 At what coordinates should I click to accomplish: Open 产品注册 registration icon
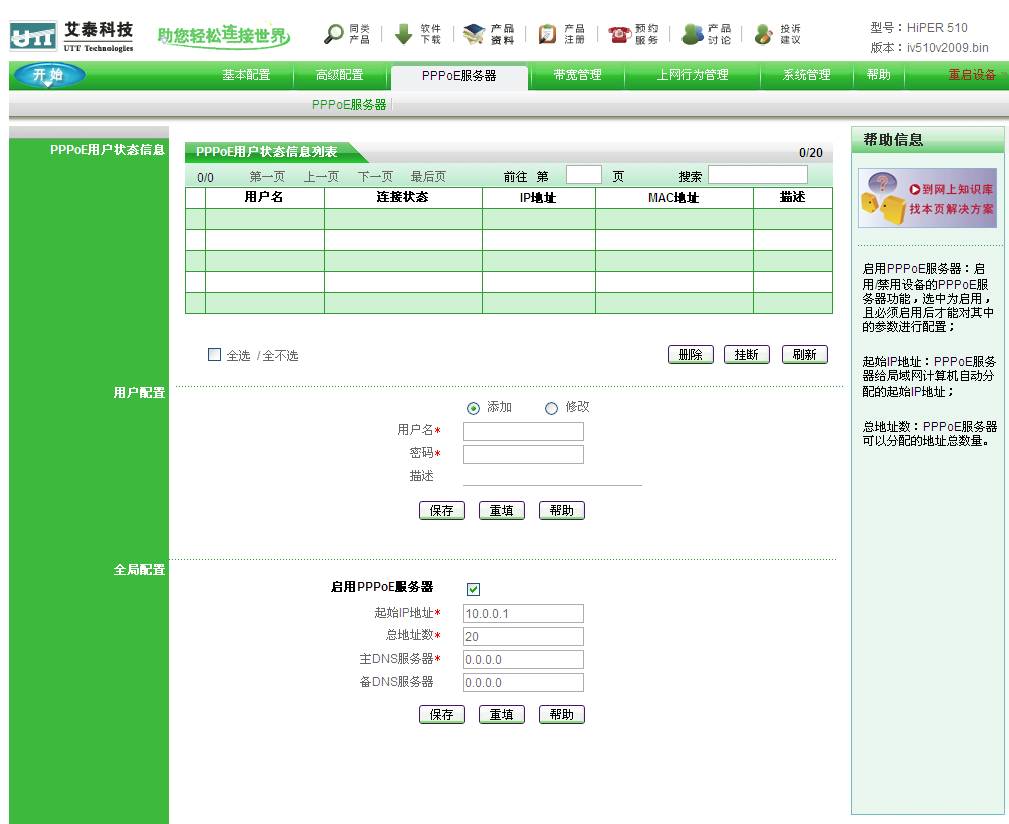click(x=548, y=35)
